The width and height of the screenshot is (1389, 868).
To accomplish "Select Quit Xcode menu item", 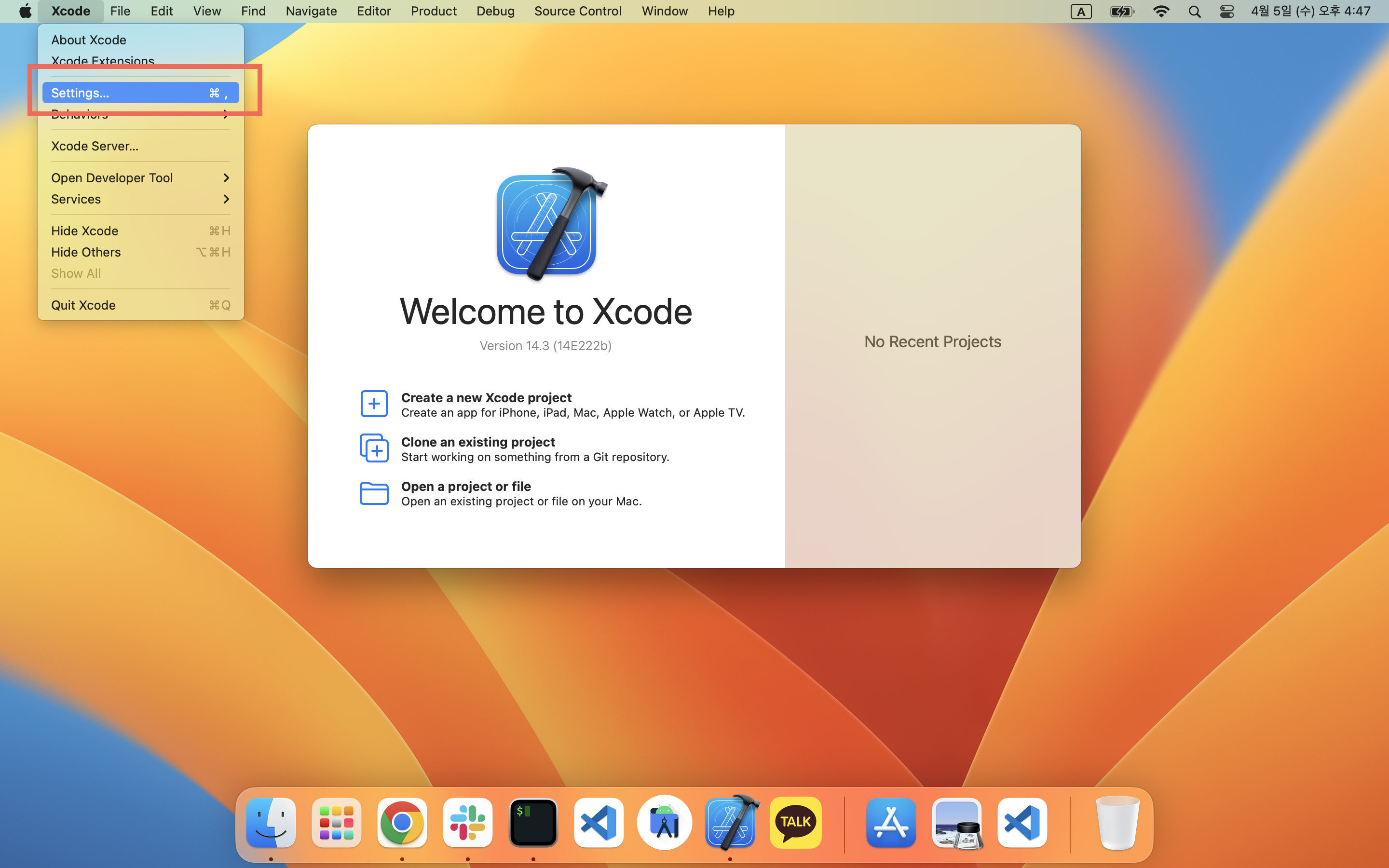I will click(141, 305).
